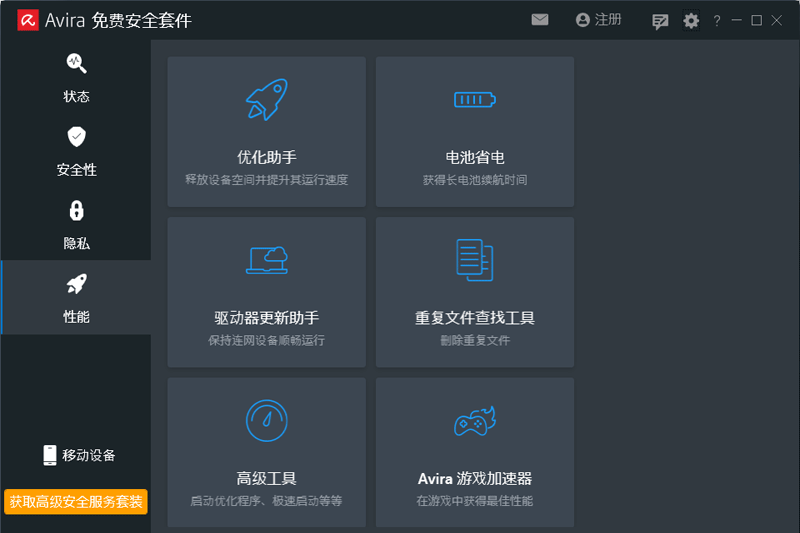Click the gamepad icon for Avira 游戏加速器
Image resolution: width=800 pixels, height=533 pixels.
tap(474, 420)
